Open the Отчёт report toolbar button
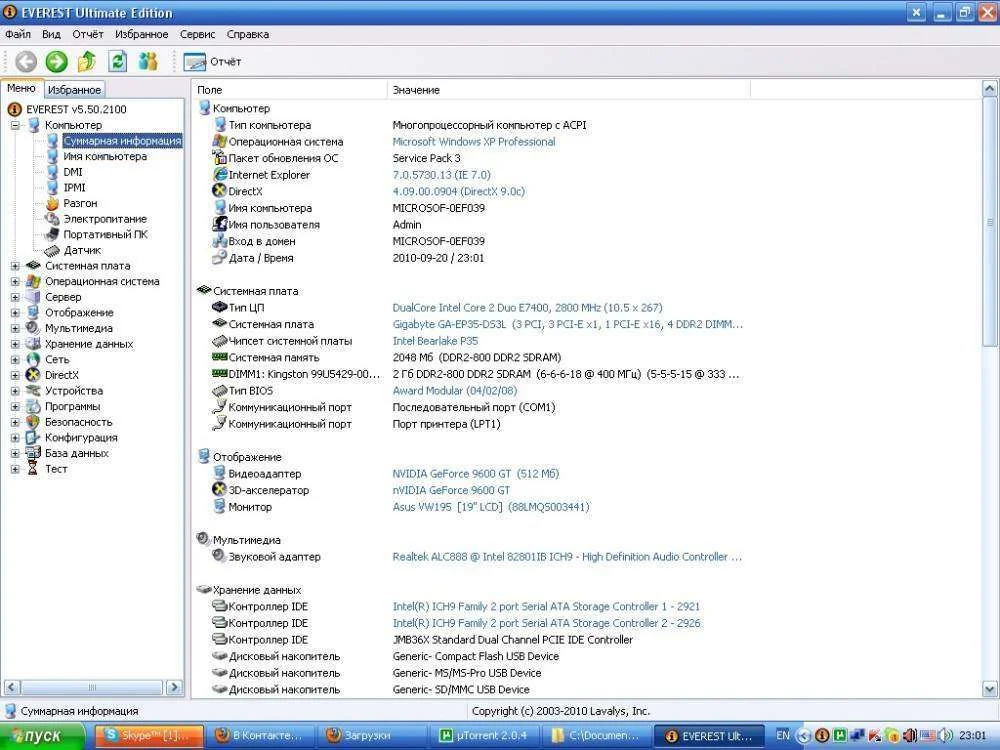Viewport: 1000px width, 750px height. (212, 61)
